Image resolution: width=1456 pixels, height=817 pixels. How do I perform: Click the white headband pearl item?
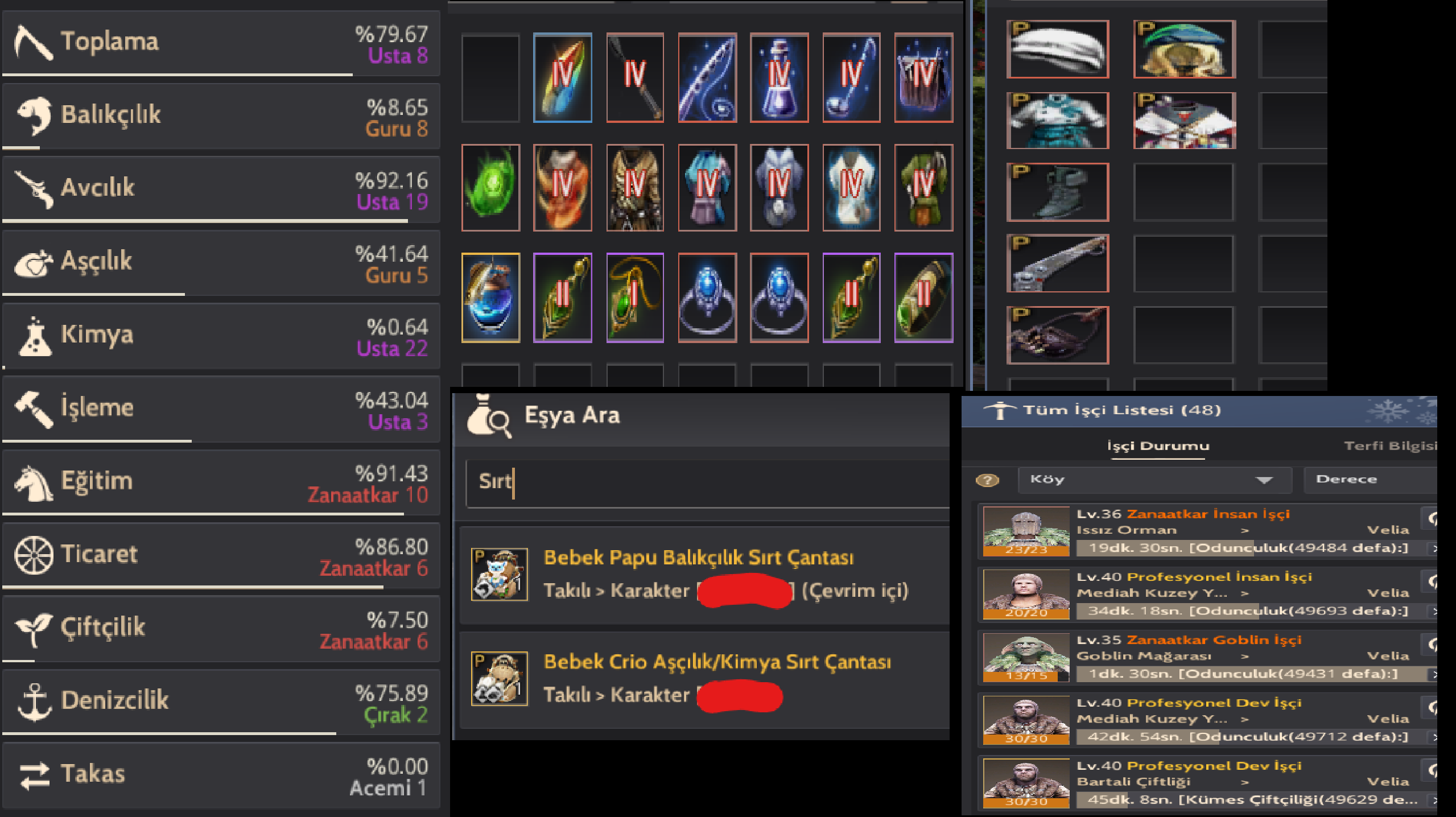[x=1058, y=49]
